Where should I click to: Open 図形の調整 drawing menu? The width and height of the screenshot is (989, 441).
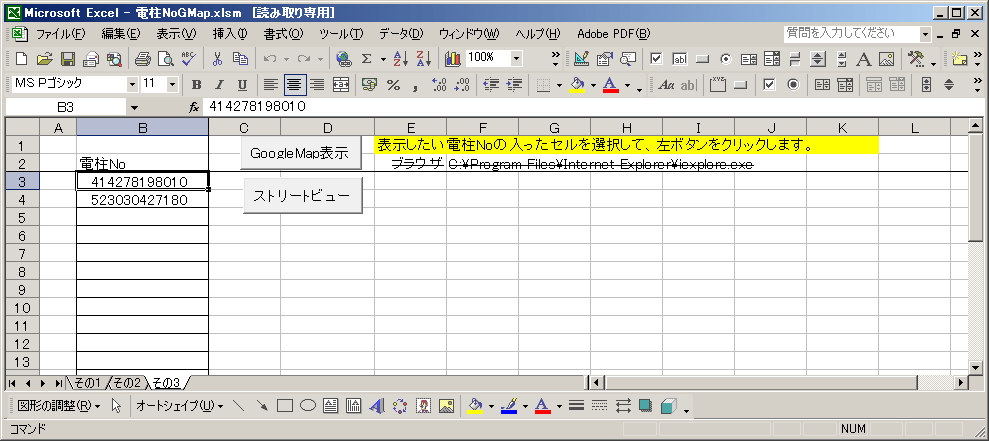point(59,406)
